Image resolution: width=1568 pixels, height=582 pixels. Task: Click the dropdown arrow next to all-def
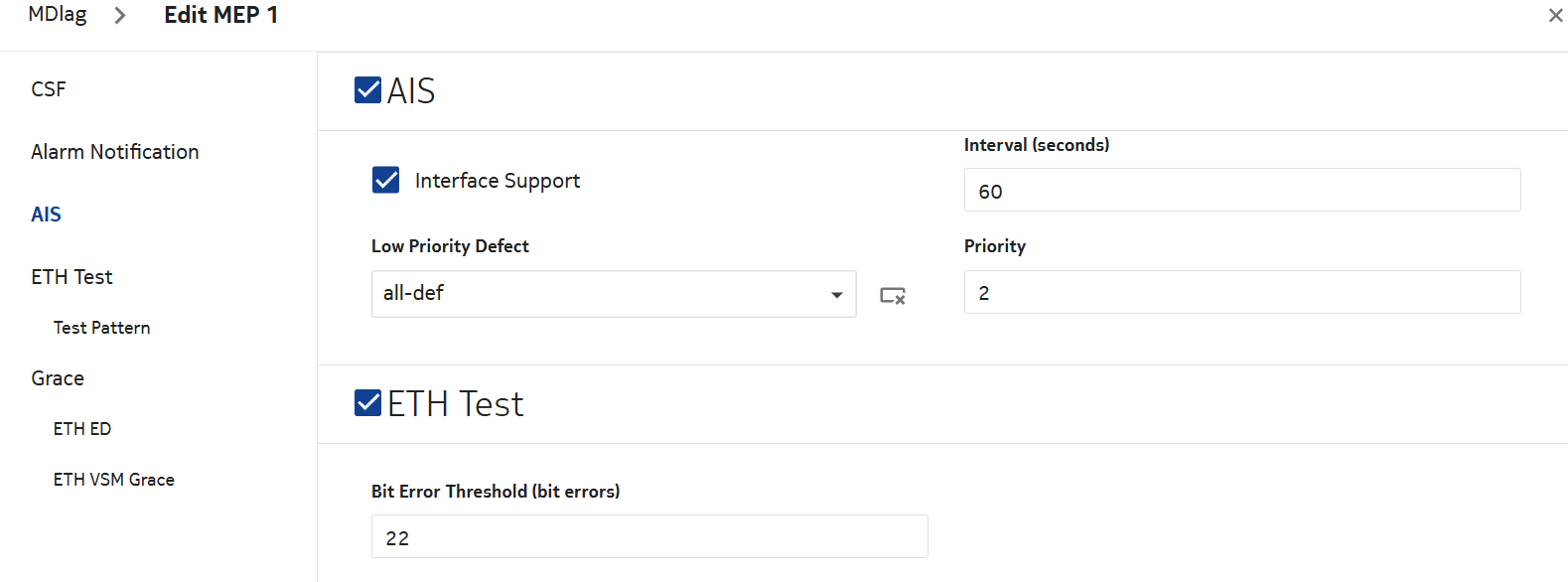836,295
